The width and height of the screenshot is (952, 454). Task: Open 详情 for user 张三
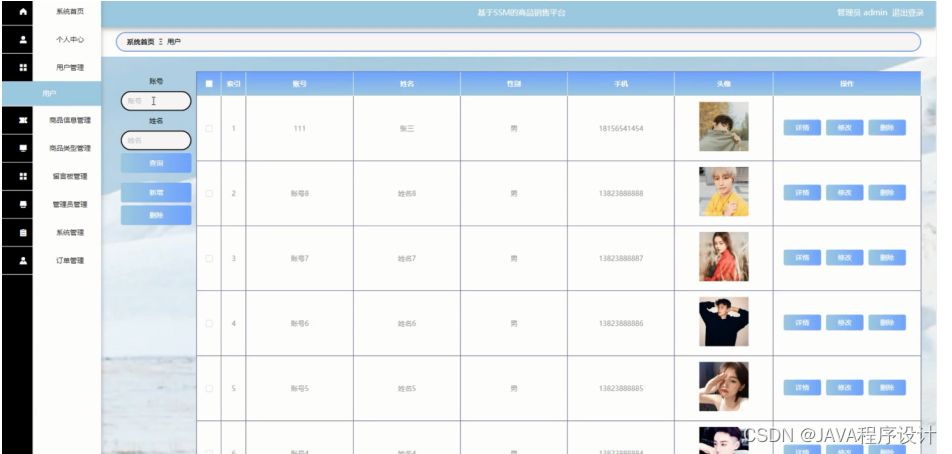pyautogui.click(x=802, y=127)
